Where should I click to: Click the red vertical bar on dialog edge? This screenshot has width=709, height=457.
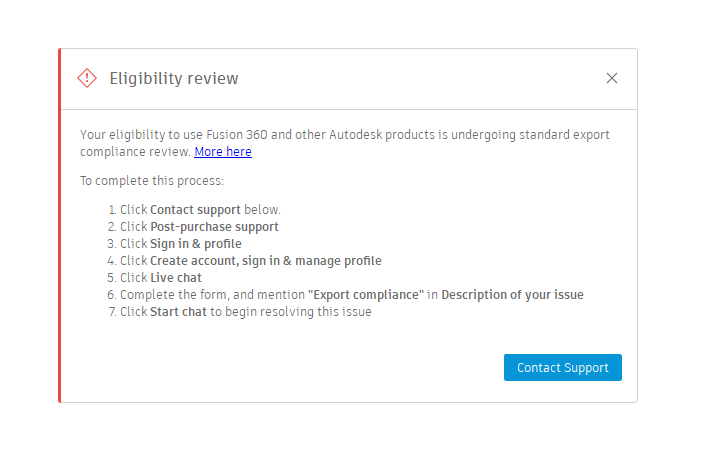click(60, 225)
